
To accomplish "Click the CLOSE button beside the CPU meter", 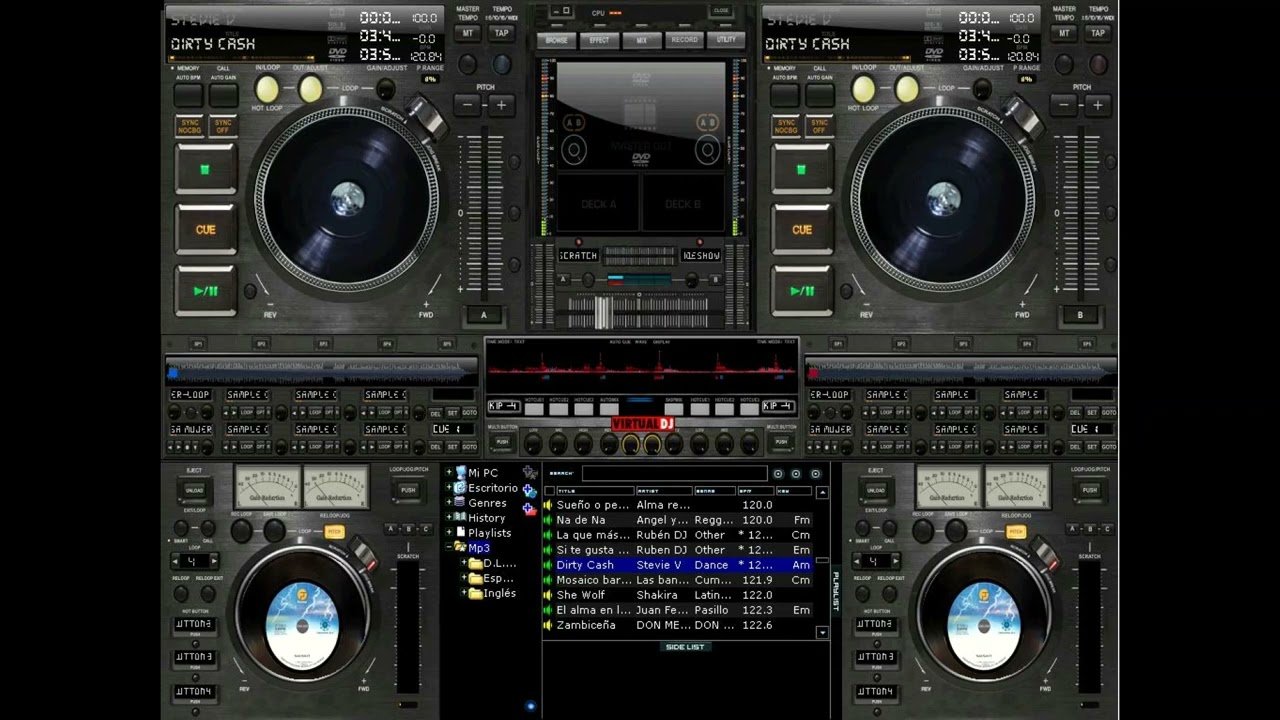I will click(721, 11).
